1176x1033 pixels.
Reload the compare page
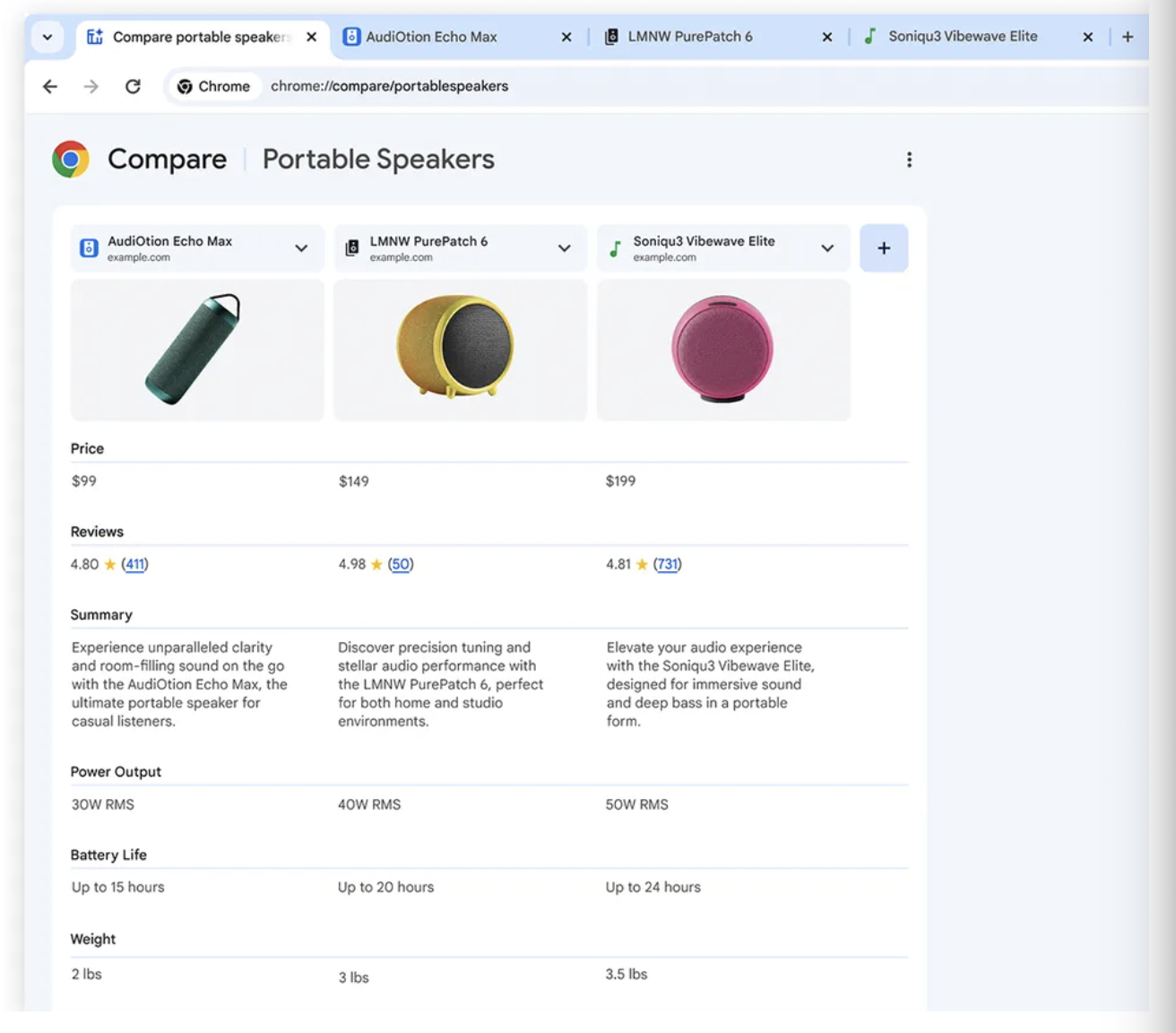click(x=133, y=86)
